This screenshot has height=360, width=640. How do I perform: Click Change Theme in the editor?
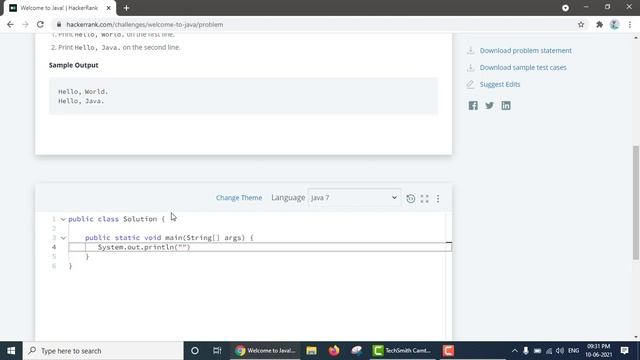(x=239, y=198)
